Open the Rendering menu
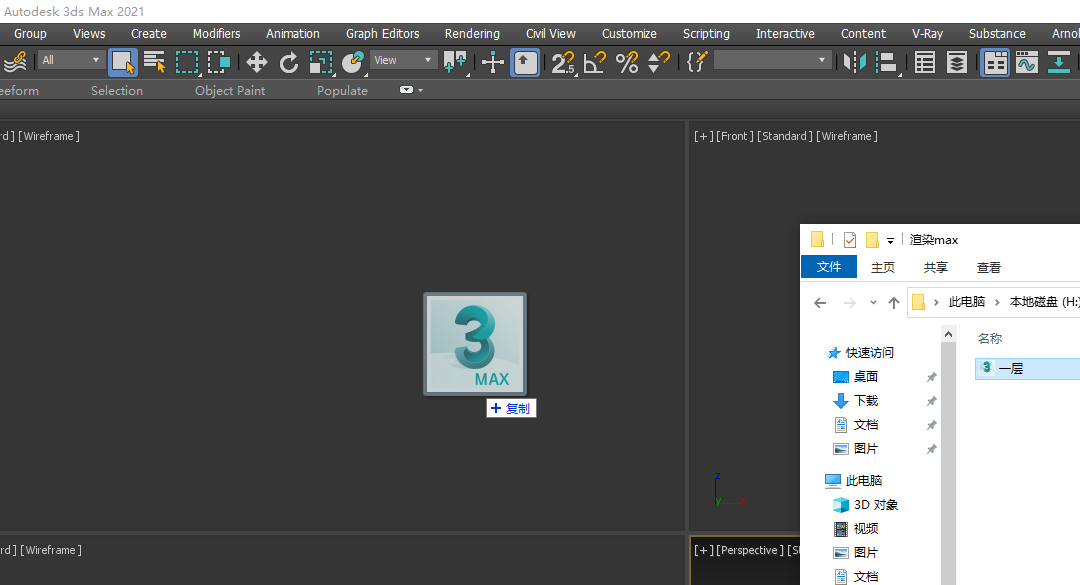The width and height of the screenshot is (1080, 585). click(x=472, y=34)
